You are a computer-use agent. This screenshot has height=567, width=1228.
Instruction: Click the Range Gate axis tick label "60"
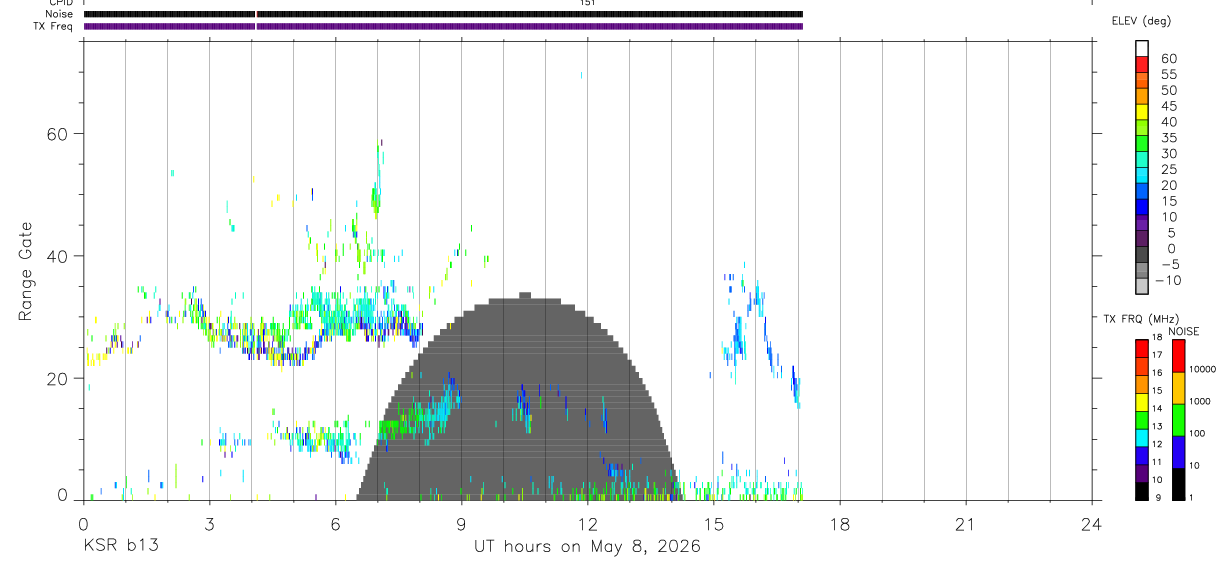tap(56, 134)
